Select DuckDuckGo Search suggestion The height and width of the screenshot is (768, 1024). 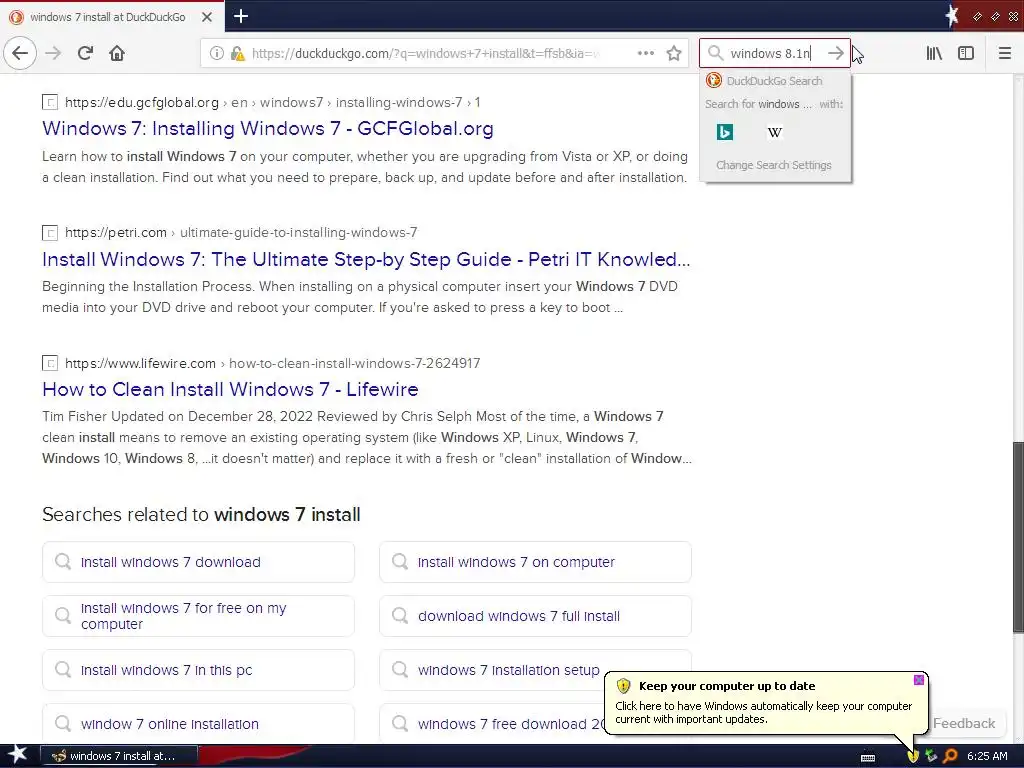pyautogui.click(x=775, y=81)
